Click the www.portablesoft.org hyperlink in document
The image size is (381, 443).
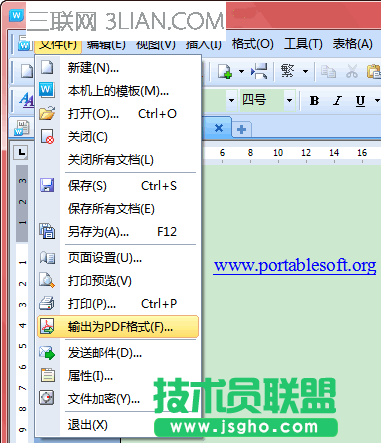point(295,266)
